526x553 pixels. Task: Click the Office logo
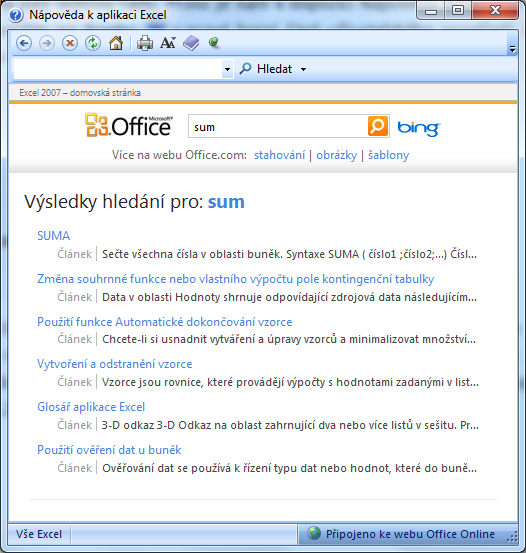[x=129, y=126]
